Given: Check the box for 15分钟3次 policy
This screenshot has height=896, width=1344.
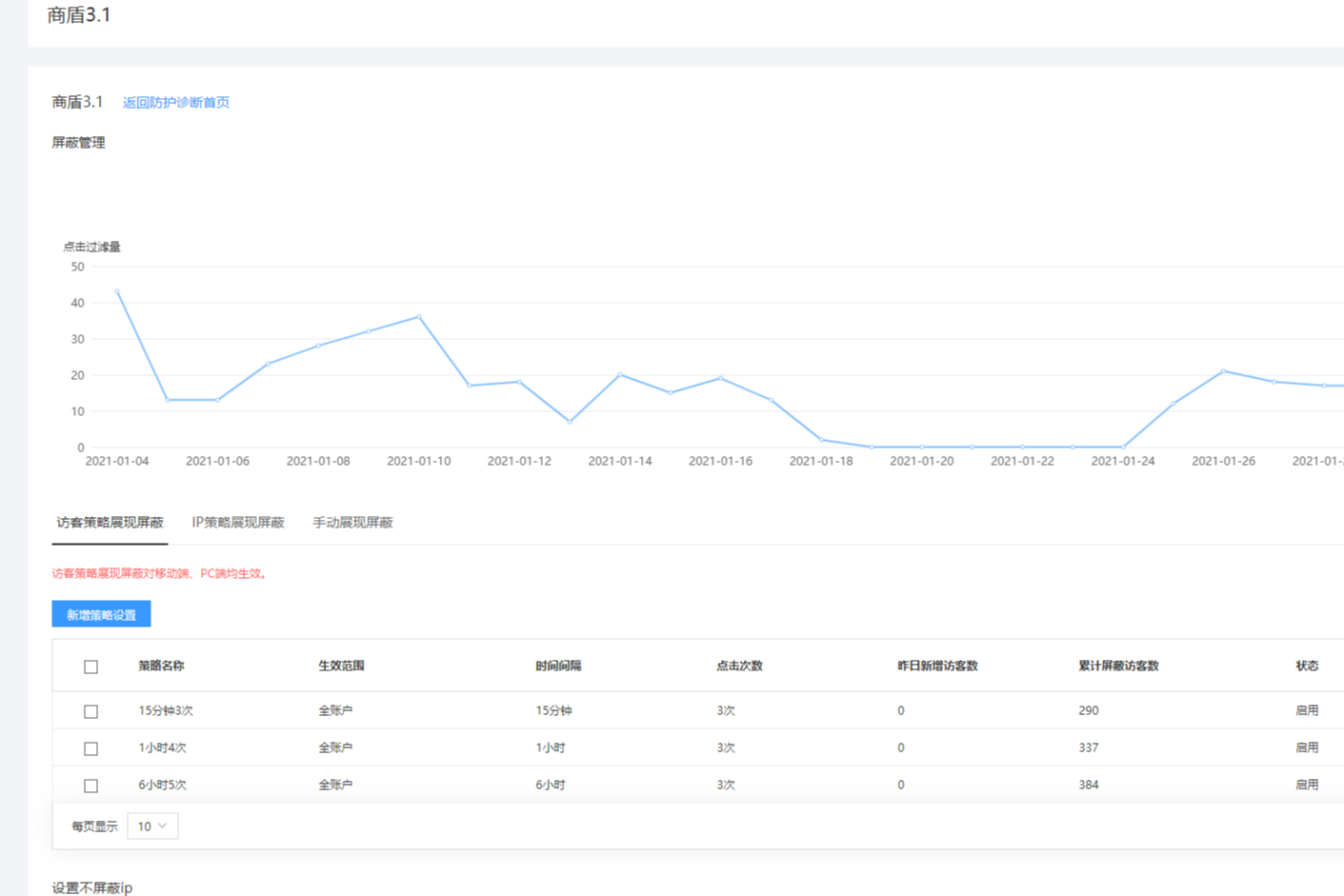Looking at the screenshot, I should coord(90,711).
